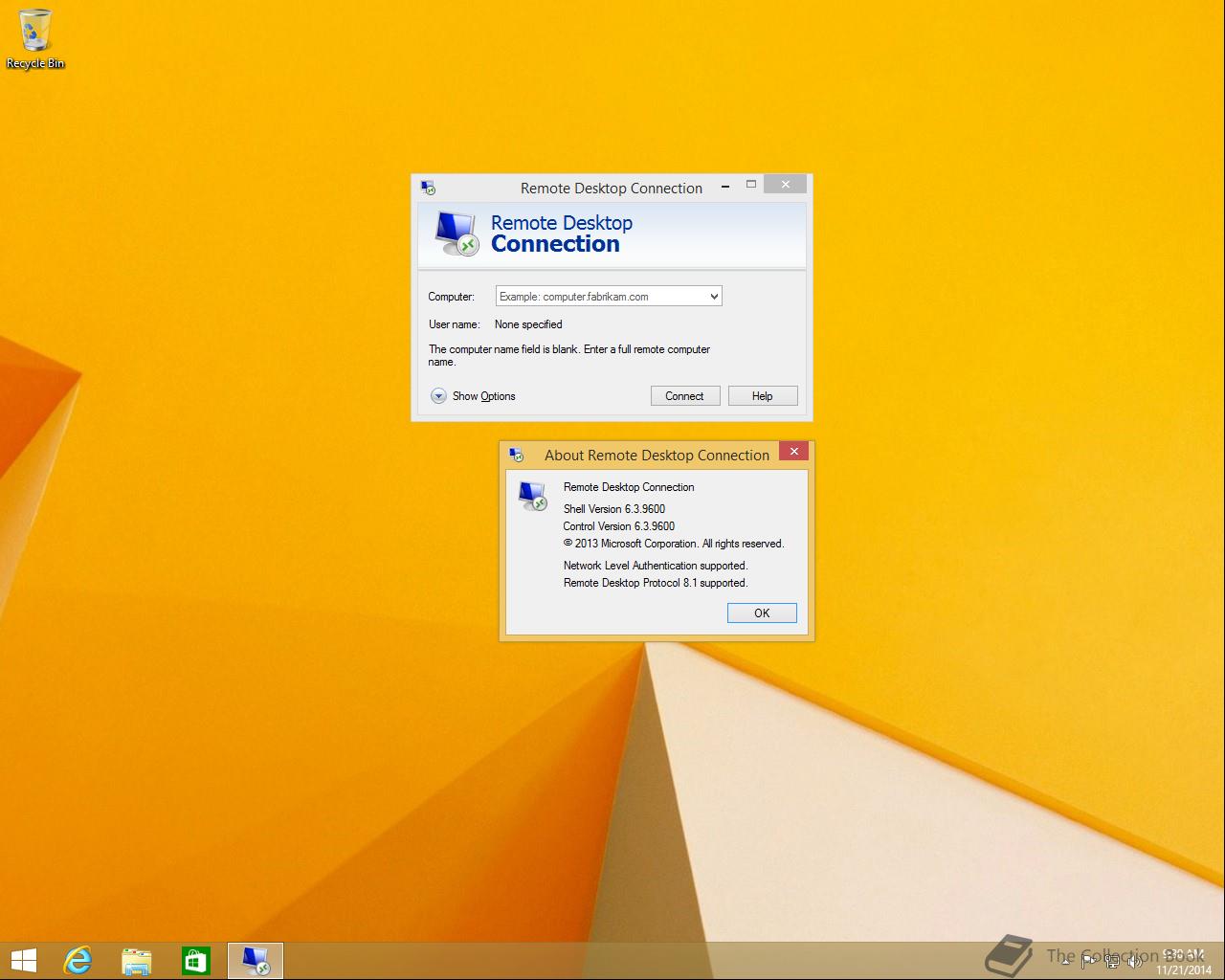The width and height of the screenshot is (1225, 980).
Task: Click the monitor icon inside About dialog
Action: point(532,495)
